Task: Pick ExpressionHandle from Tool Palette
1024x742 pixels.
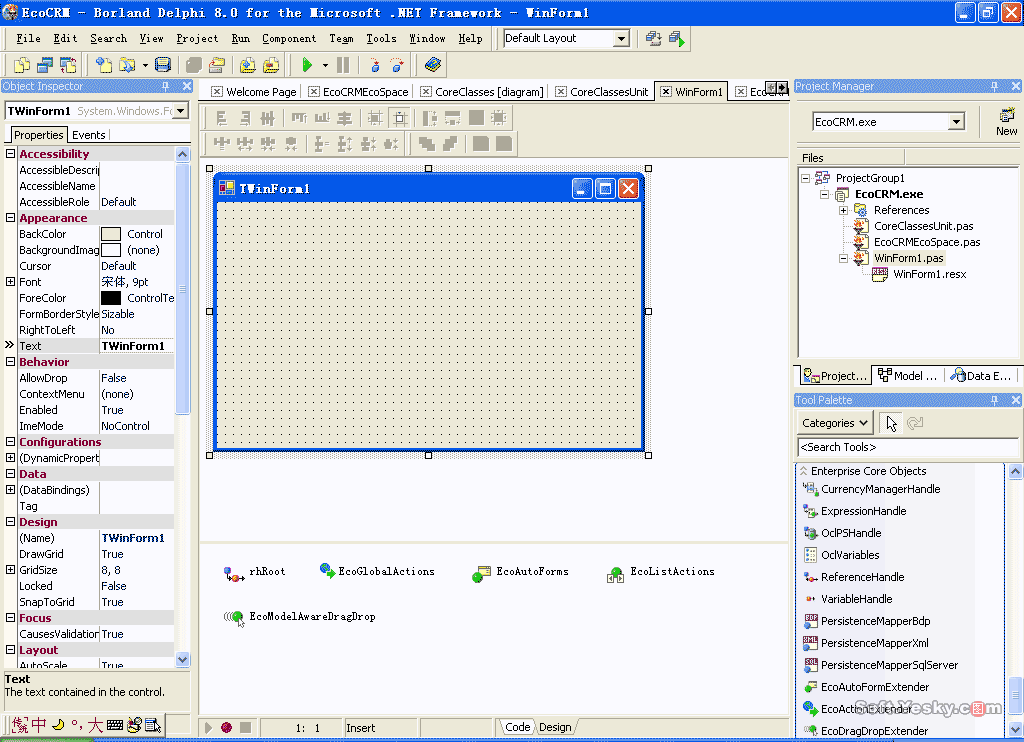Action: coord(863,511)
